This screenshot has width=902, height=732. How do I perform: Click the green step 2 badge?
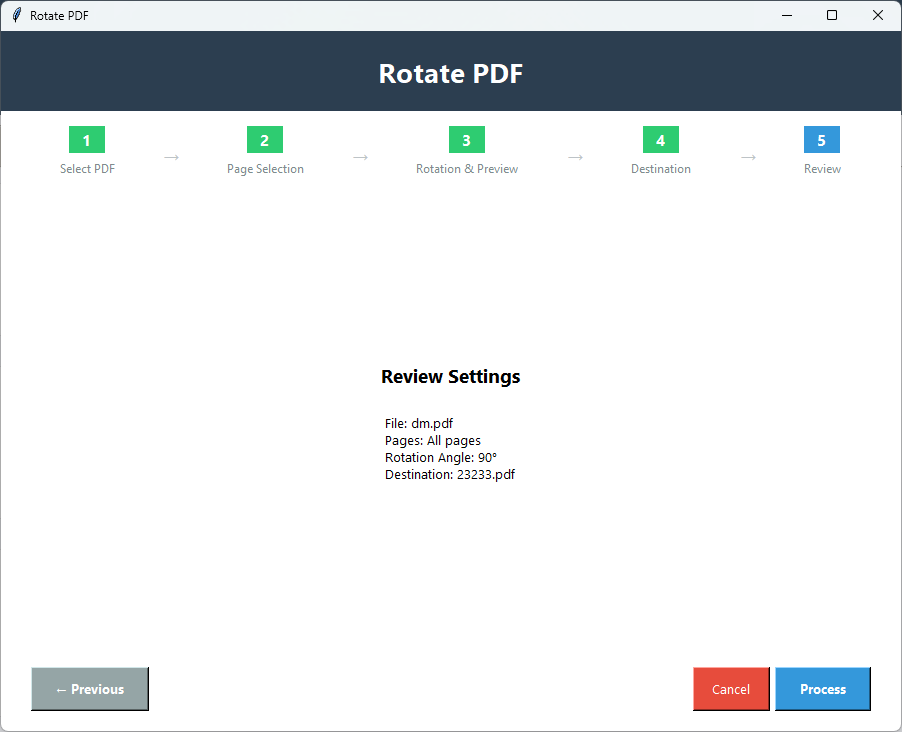coord(264,140)
